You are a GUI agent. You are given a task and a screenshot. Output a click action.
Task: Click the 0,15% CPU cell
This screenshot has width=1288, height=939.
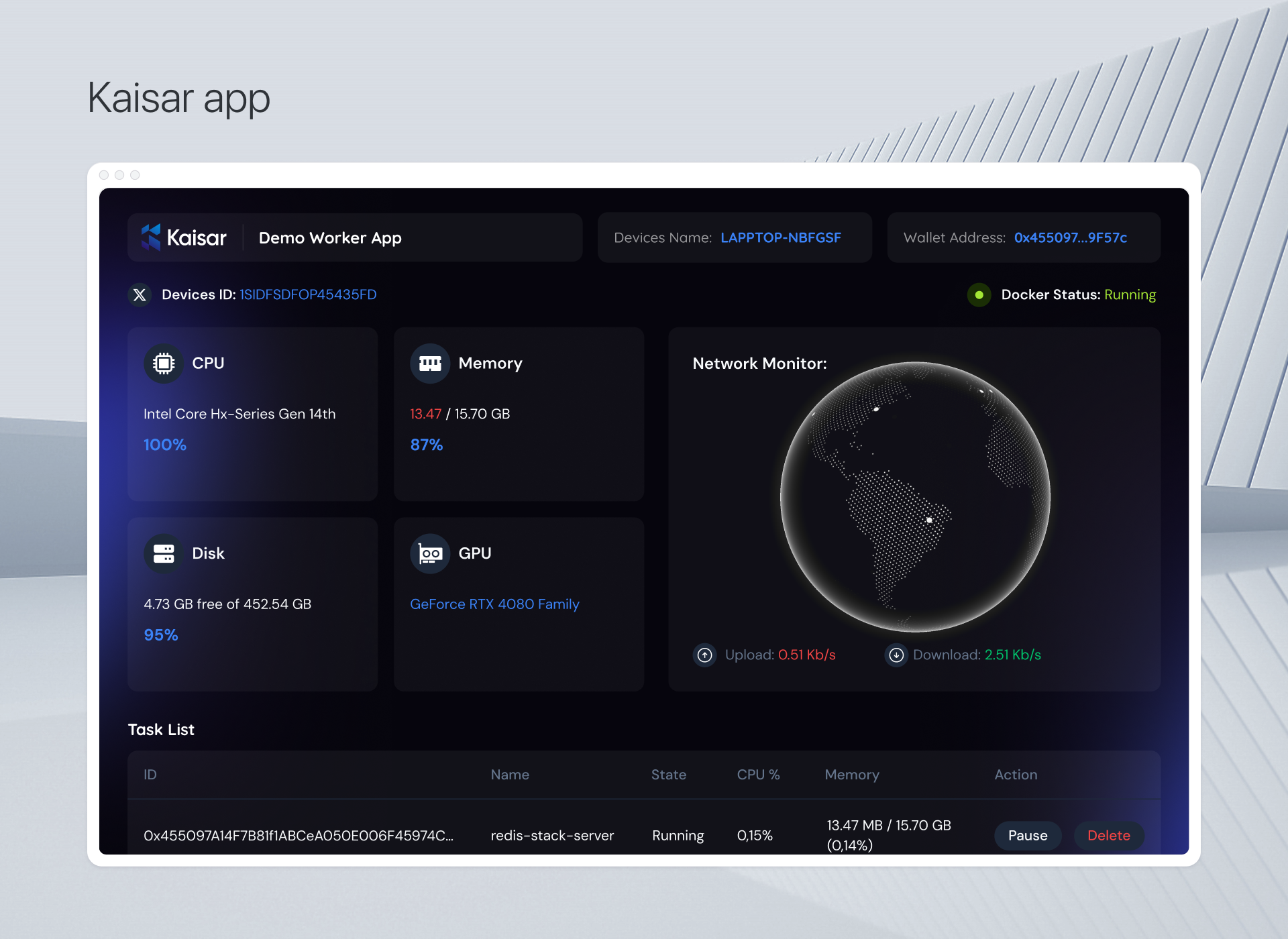pyautogui.click(x=755, y=836)
